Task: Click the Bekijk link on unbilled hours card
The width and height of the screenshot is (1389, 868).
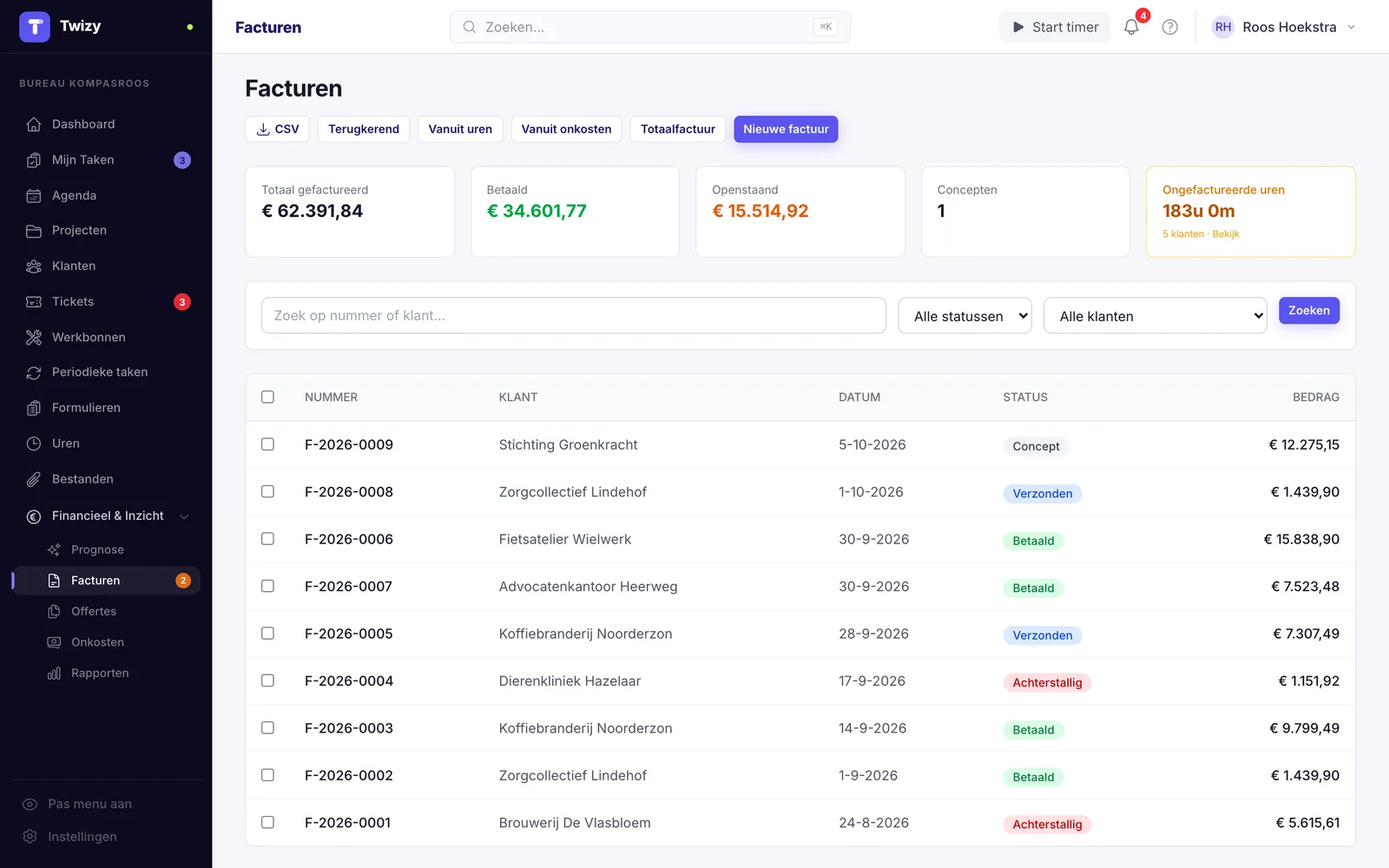Action: 1226,234
